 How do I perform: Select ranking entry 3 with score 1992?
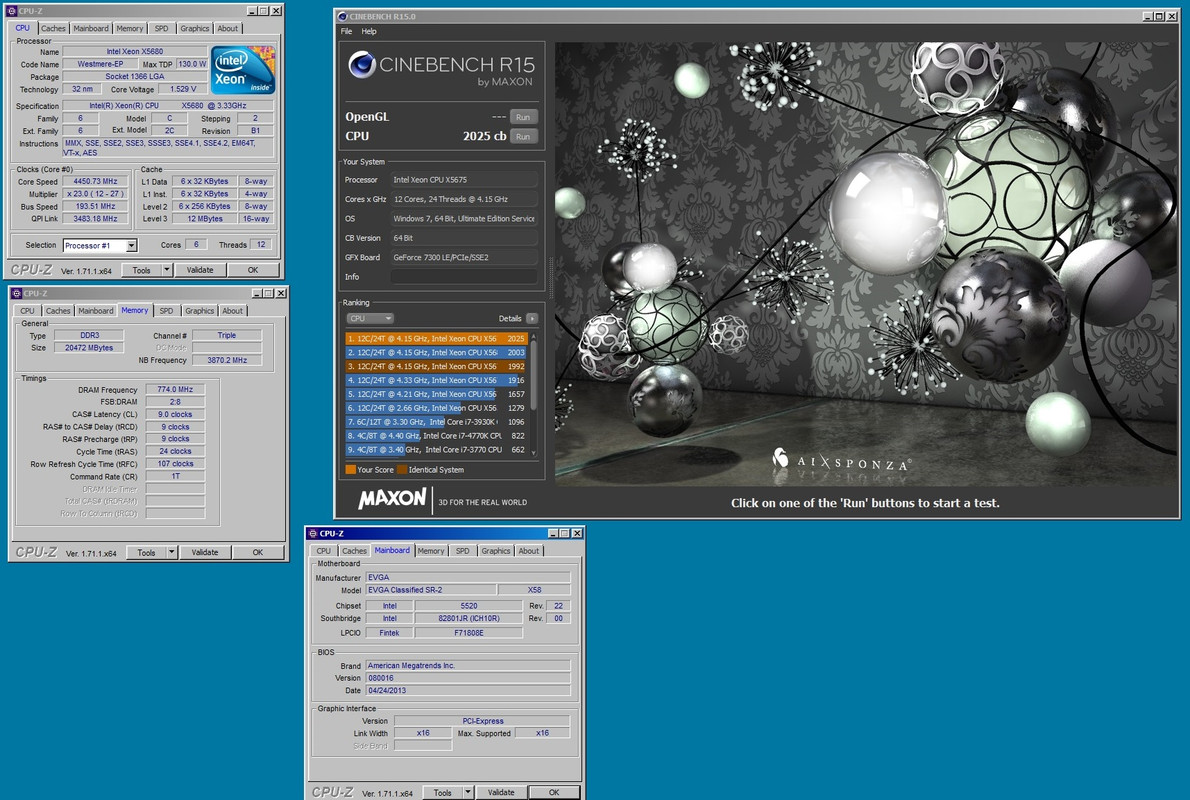[436, 366]
